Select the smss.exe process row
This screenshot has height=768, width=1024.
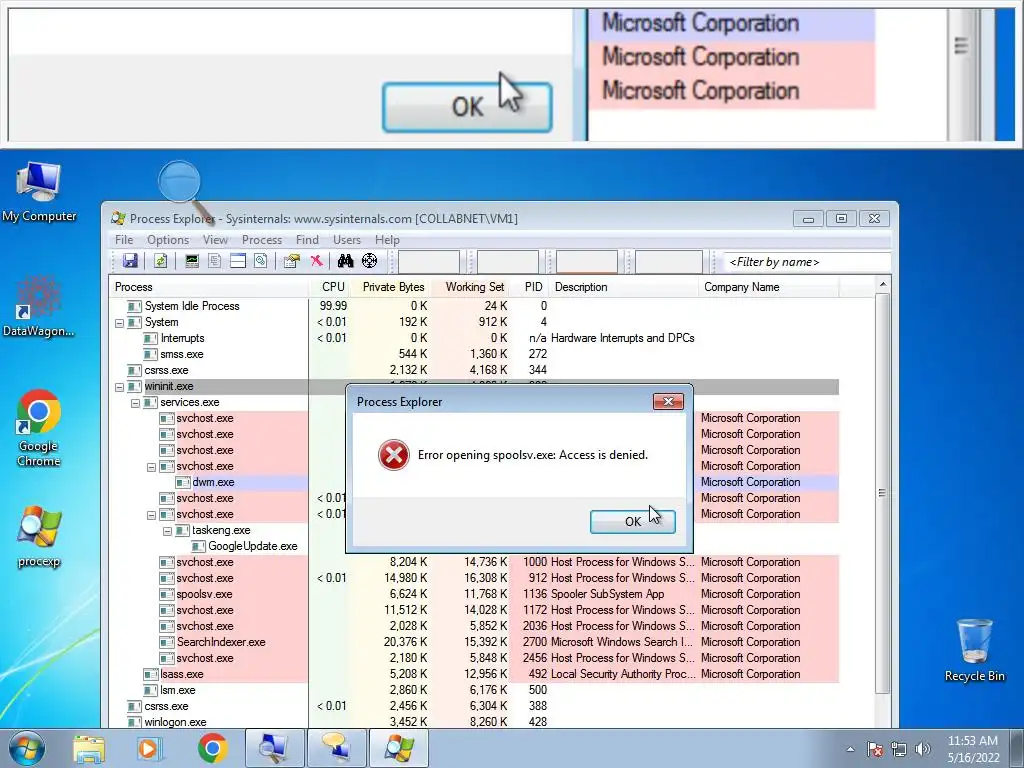pos(473,355)
